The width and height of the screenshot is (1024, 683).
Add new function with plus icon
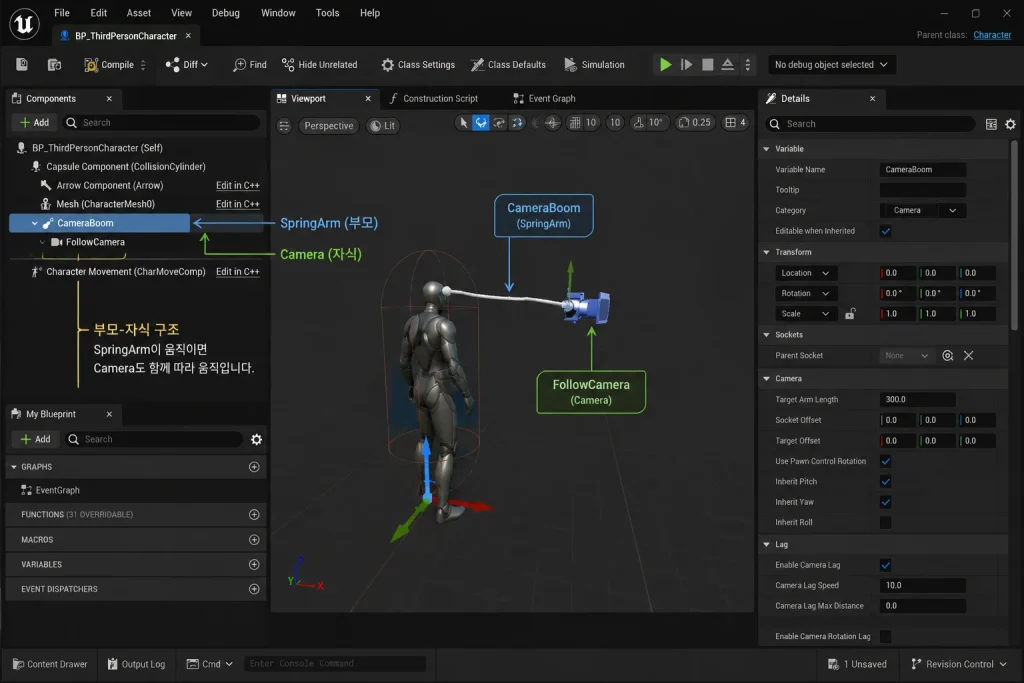[x=254, y=515]
